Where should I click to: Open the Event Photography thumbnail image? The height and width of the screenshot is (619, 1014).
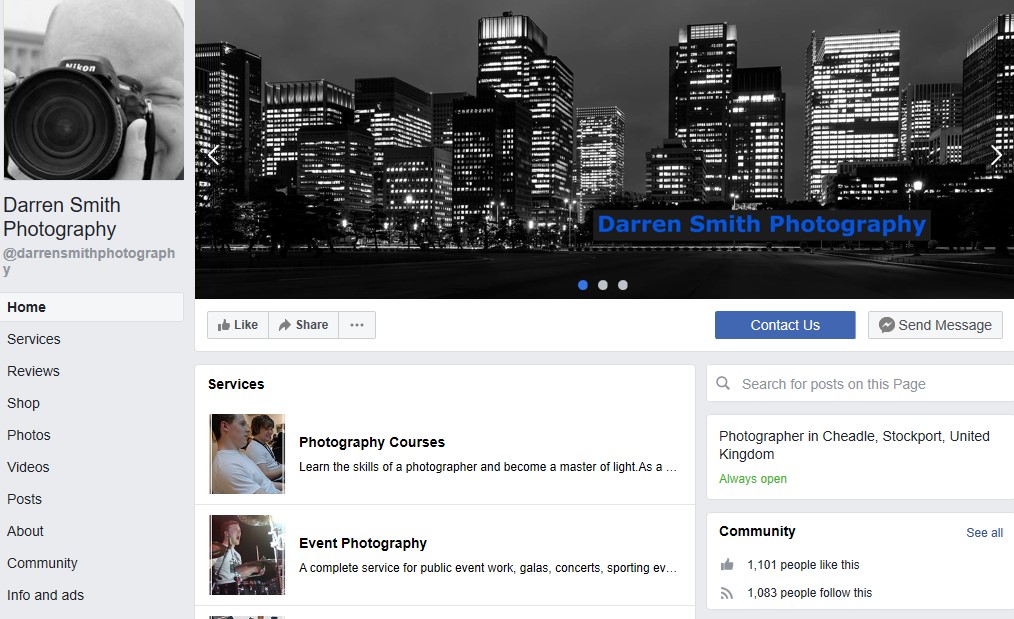tap(247, 555)
